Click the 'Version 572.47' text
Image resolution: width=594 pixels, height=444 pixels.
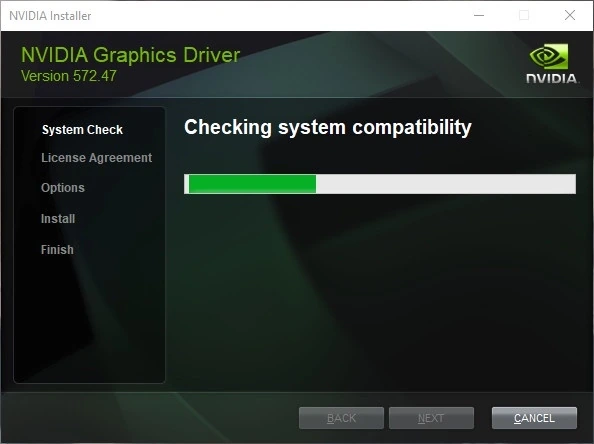point(69,76)
